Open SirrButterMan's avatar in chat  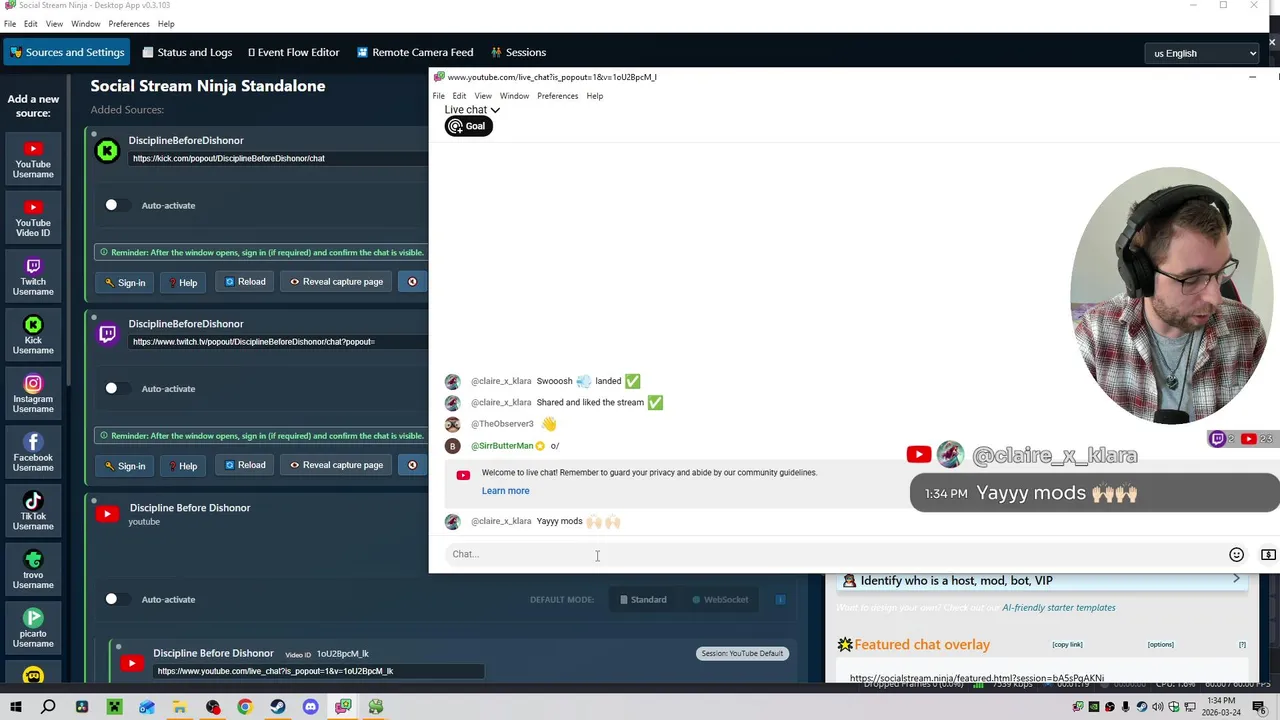(x=452, y=446)
